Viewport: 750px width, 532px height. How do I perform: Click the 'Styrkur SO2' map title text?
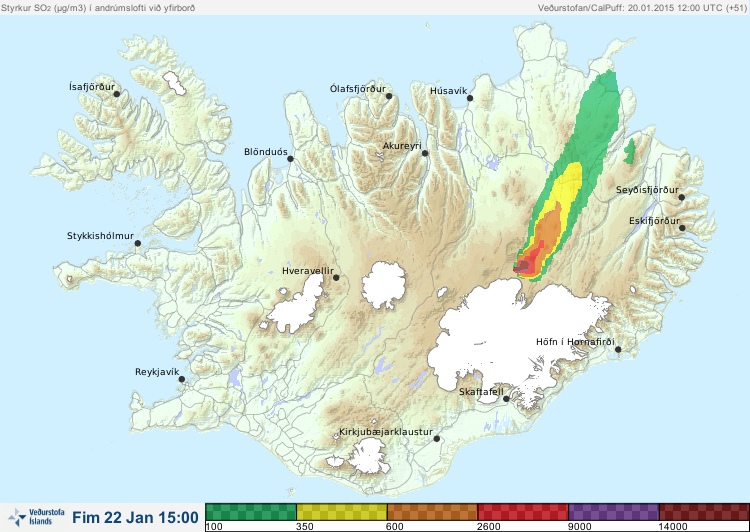[98, 8]
